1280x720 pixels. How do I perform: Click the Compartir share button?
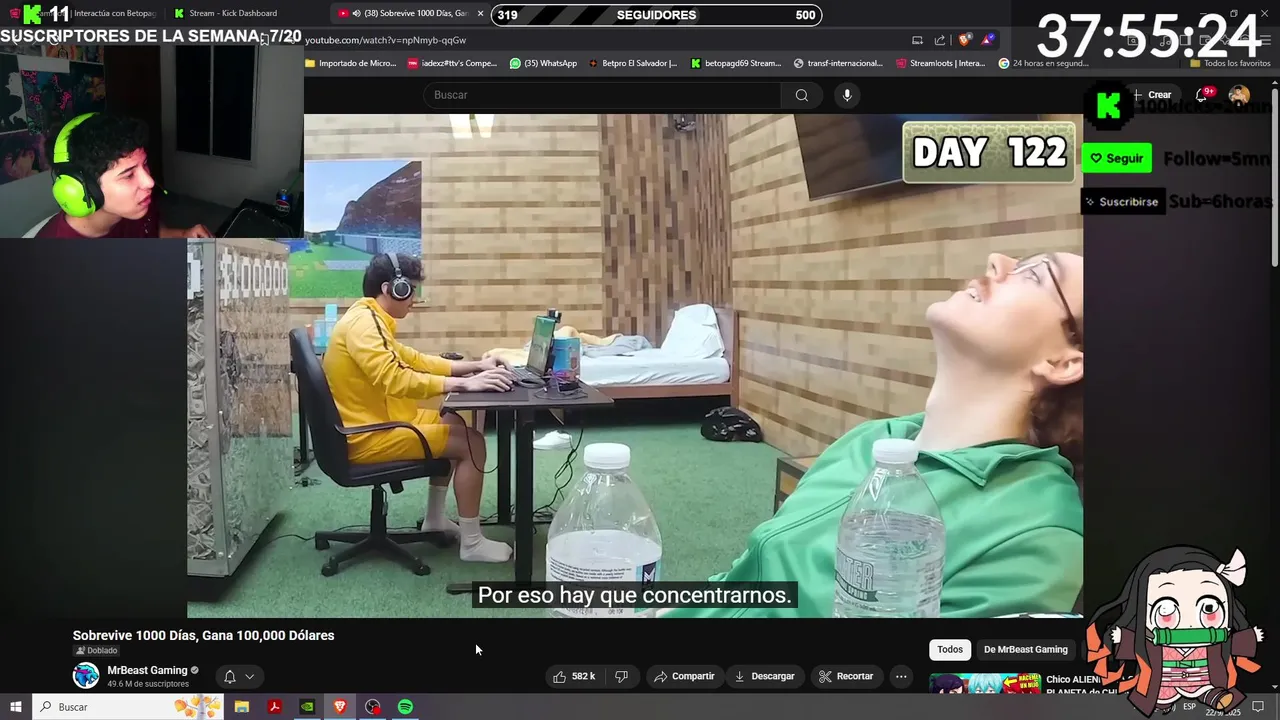(684, 676)
